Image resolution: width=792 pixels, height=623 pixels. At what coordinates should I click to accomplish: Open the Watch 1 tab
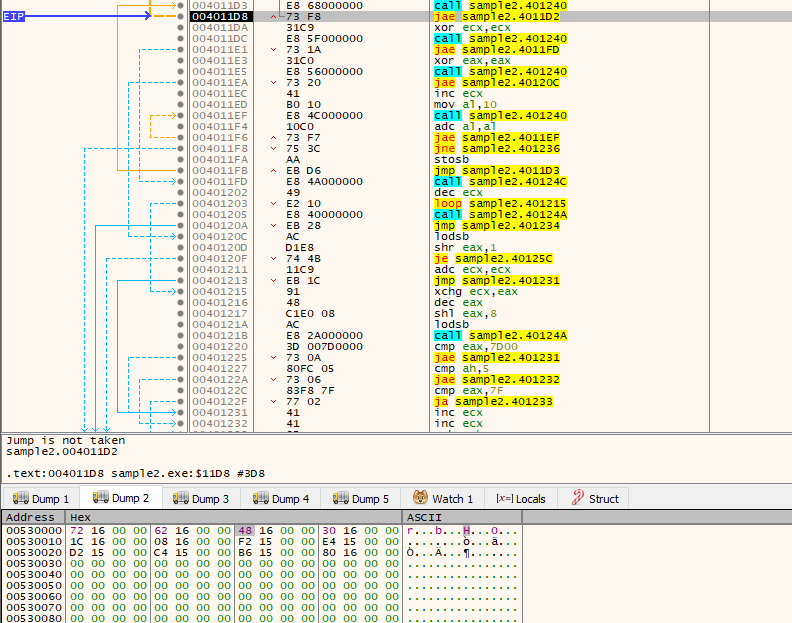pyautogui.click(x=442, y=499)
